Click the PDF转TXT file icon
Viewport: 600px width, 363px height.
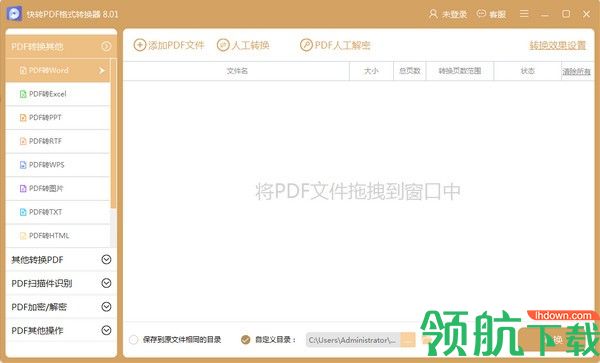click(23, 212)
